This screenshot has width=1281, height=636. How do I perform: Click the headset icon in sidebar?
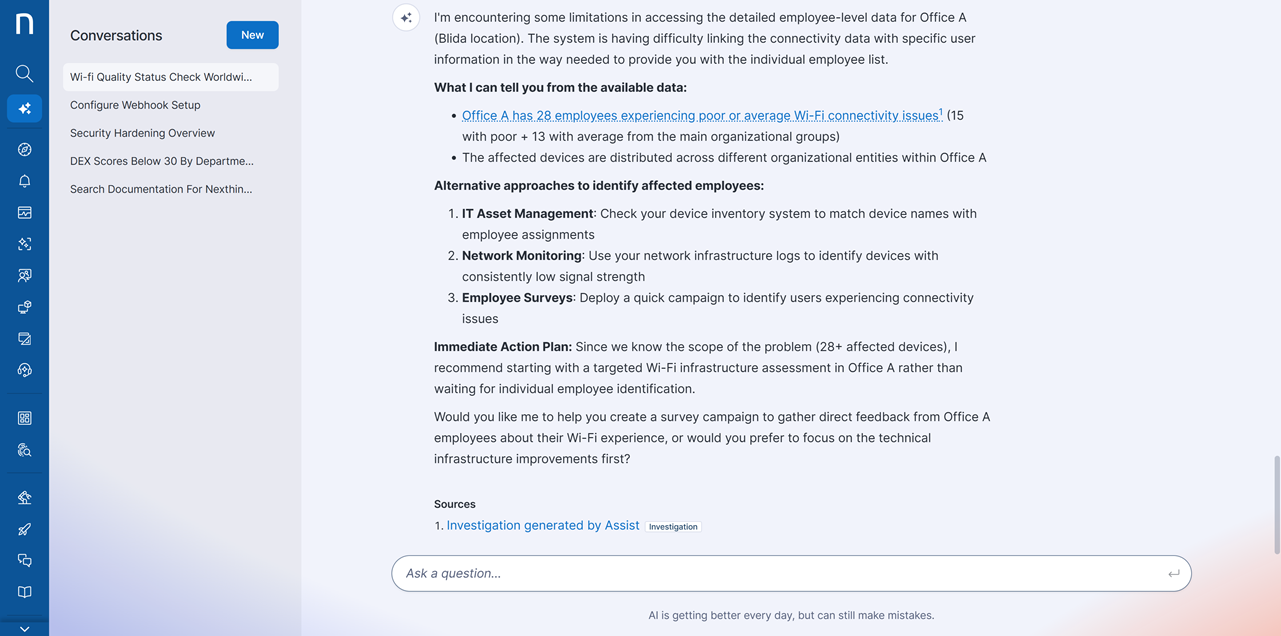tap(24, 370)
